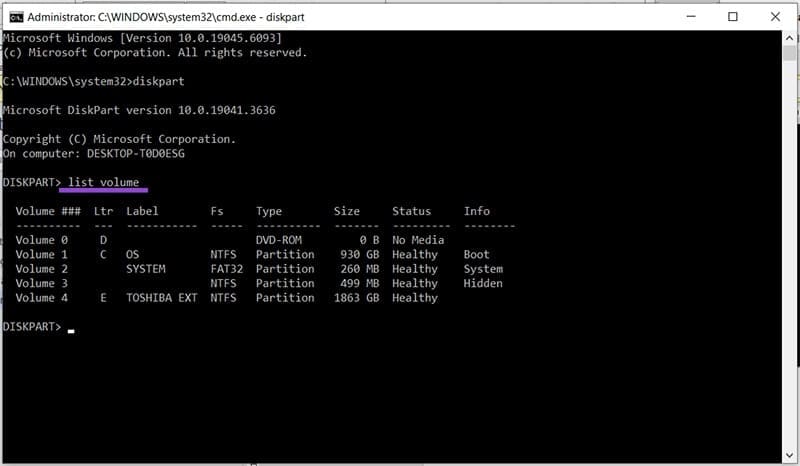The image size is (800, 466).
Task: Click the scrollbar up arrow
Action: pyautogui.click(x=789, y=38)
